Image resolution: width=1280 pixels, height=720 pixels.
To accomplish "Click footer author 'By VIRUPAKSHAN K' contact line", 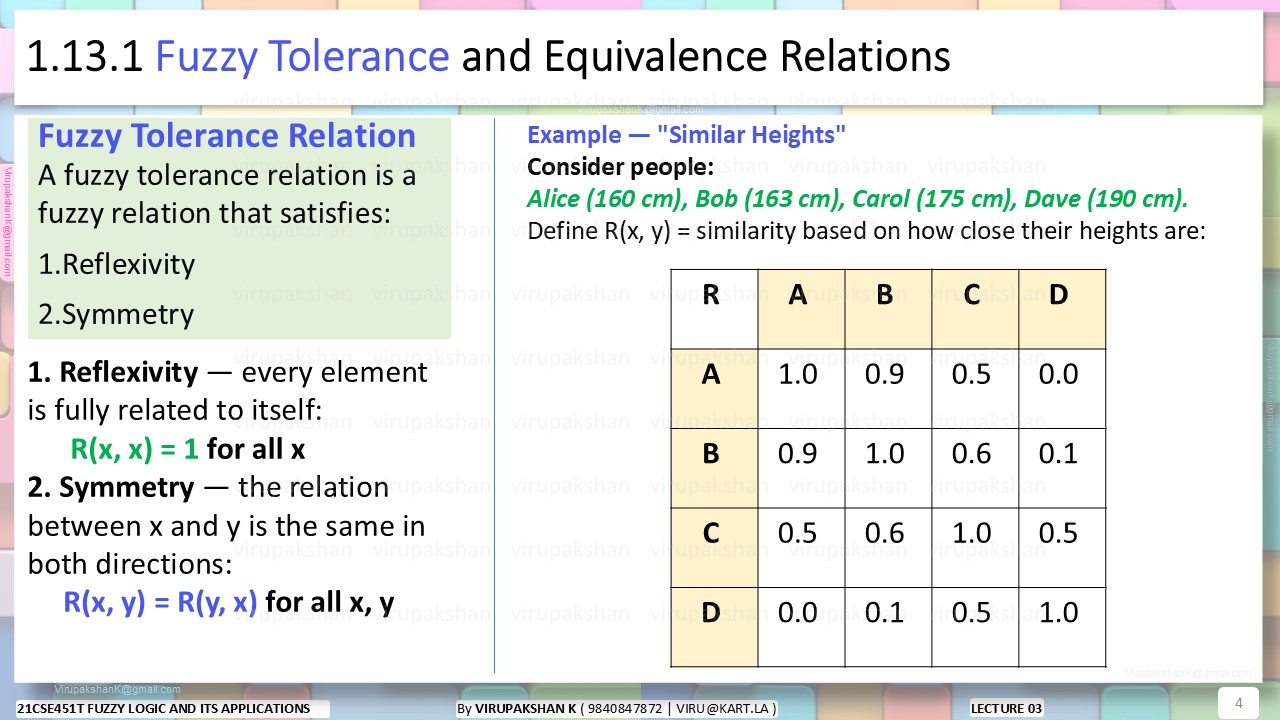I will 616,708.
